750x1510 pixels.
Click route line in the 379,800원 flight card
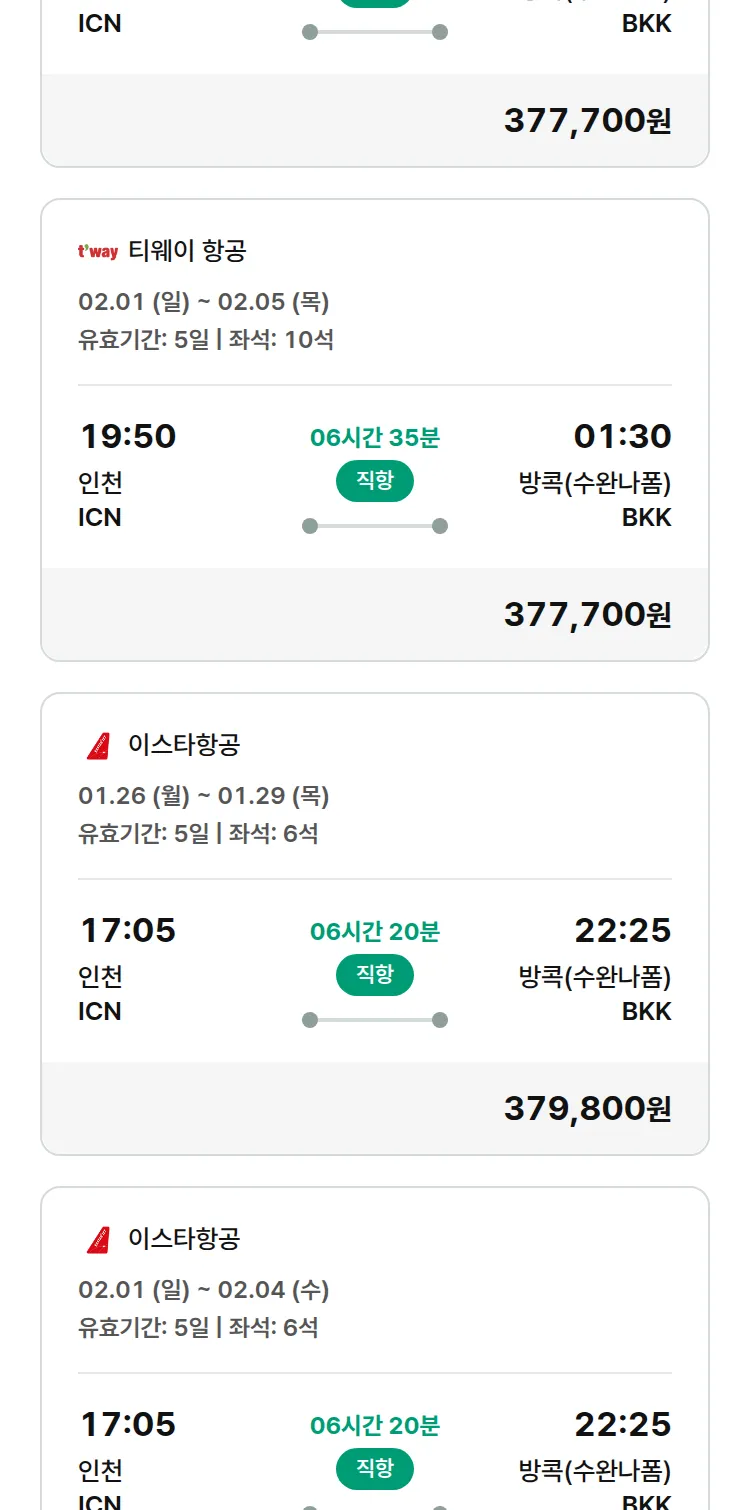coord(375,1020)
